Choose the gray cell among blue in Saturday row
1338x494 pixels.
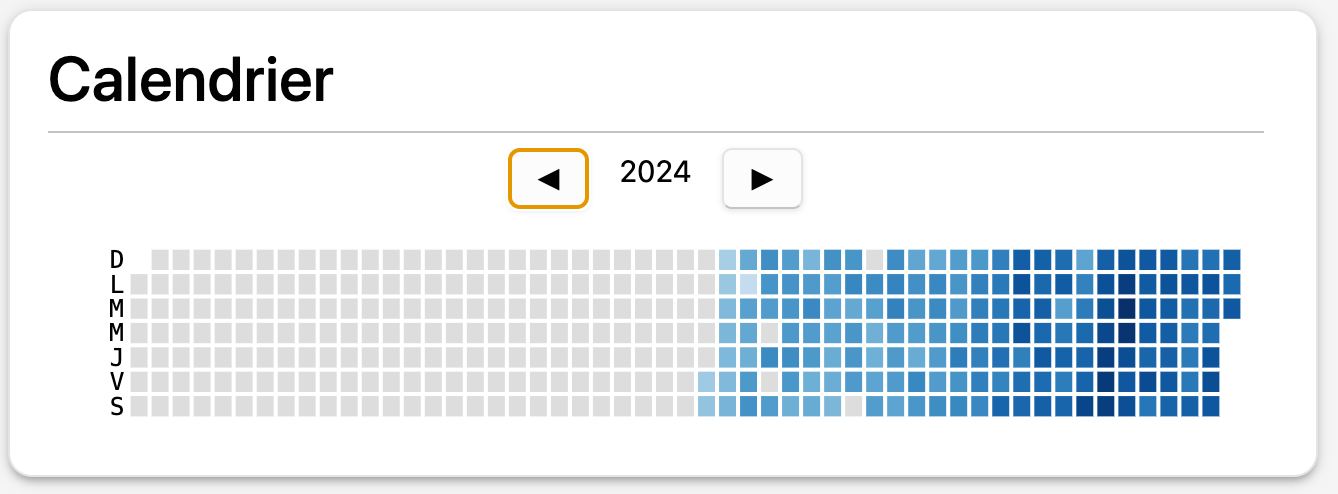853,406
